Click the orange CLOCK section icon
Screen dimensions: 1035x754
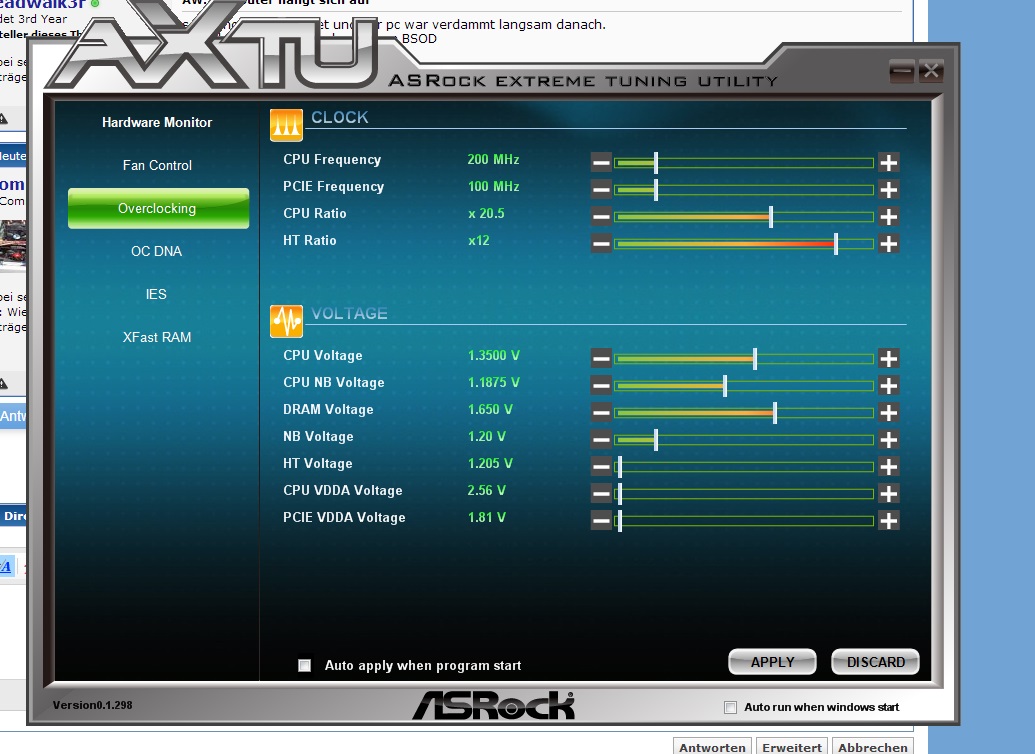(286, 125)
